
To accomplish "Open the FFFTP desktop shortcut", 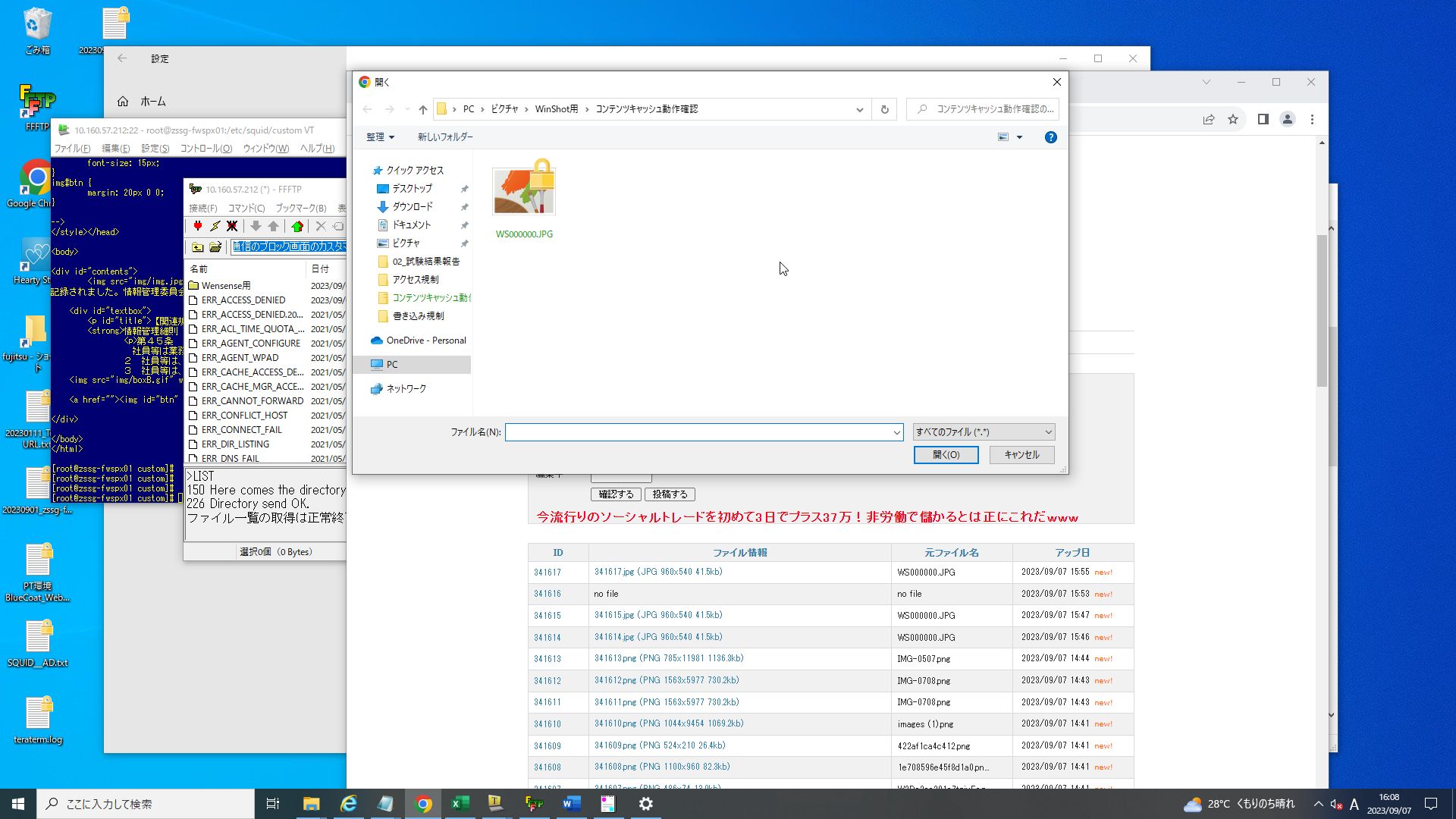I will tap(36, 107).
